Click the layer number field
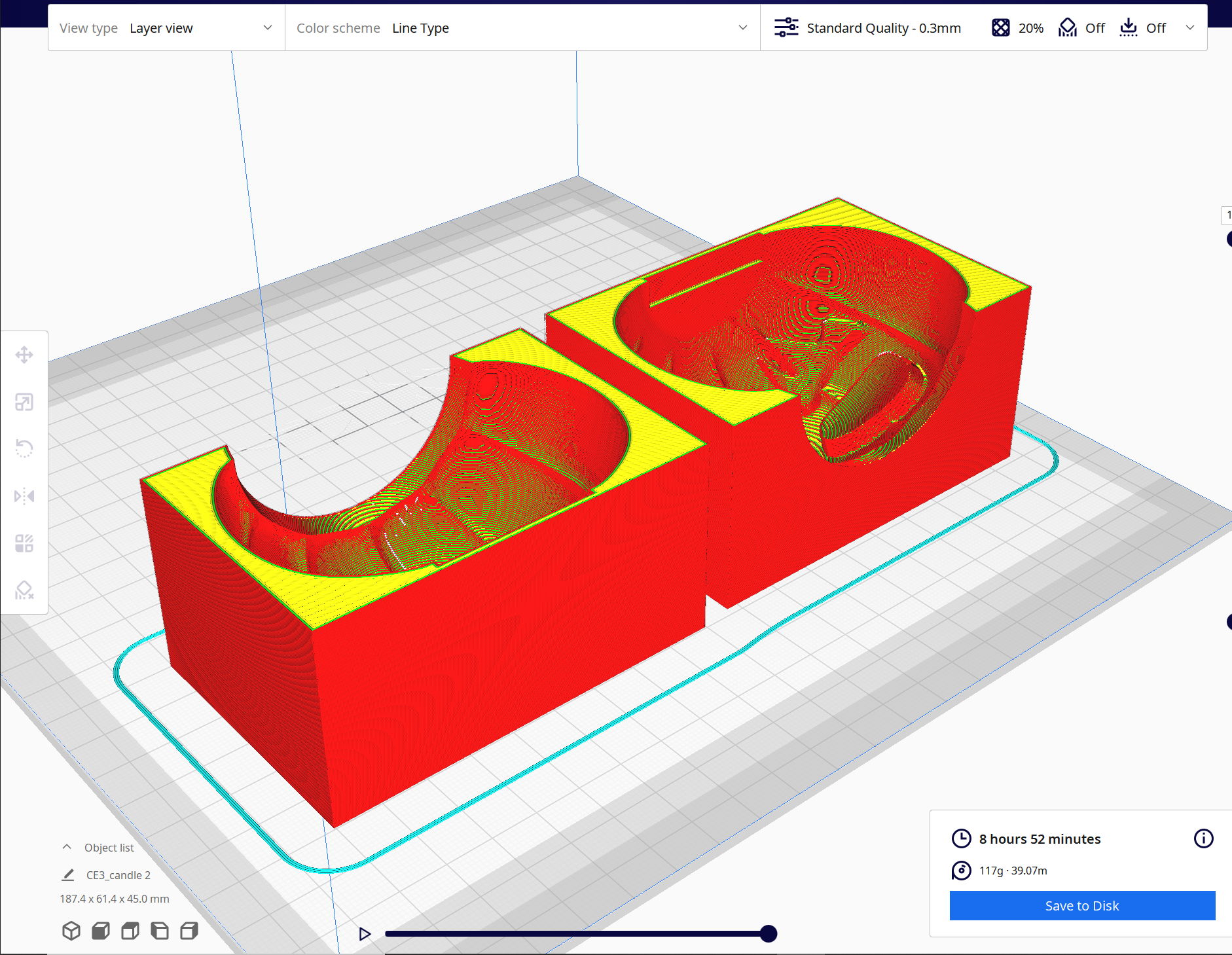The width and height of the screenshot is (1232, 955). 1227,215
